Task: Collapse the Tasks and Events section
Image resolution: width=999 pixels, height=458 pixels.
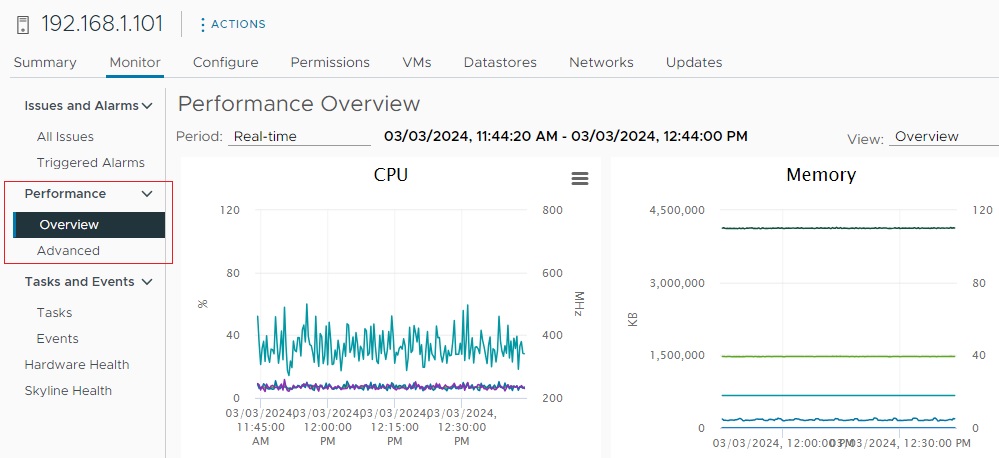Action: click(147, 282)
